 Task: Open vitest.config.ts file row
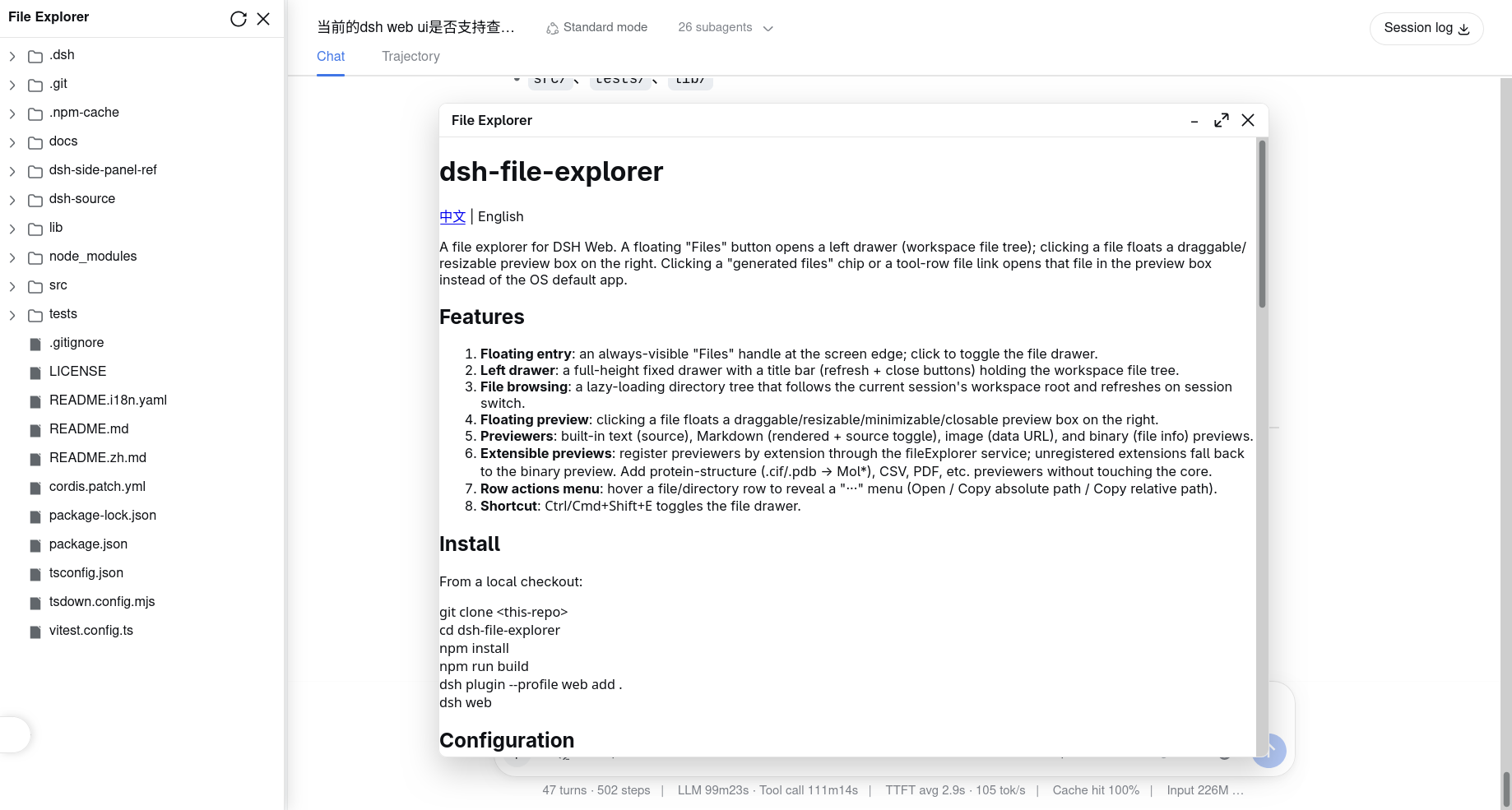tap(141, 631)
